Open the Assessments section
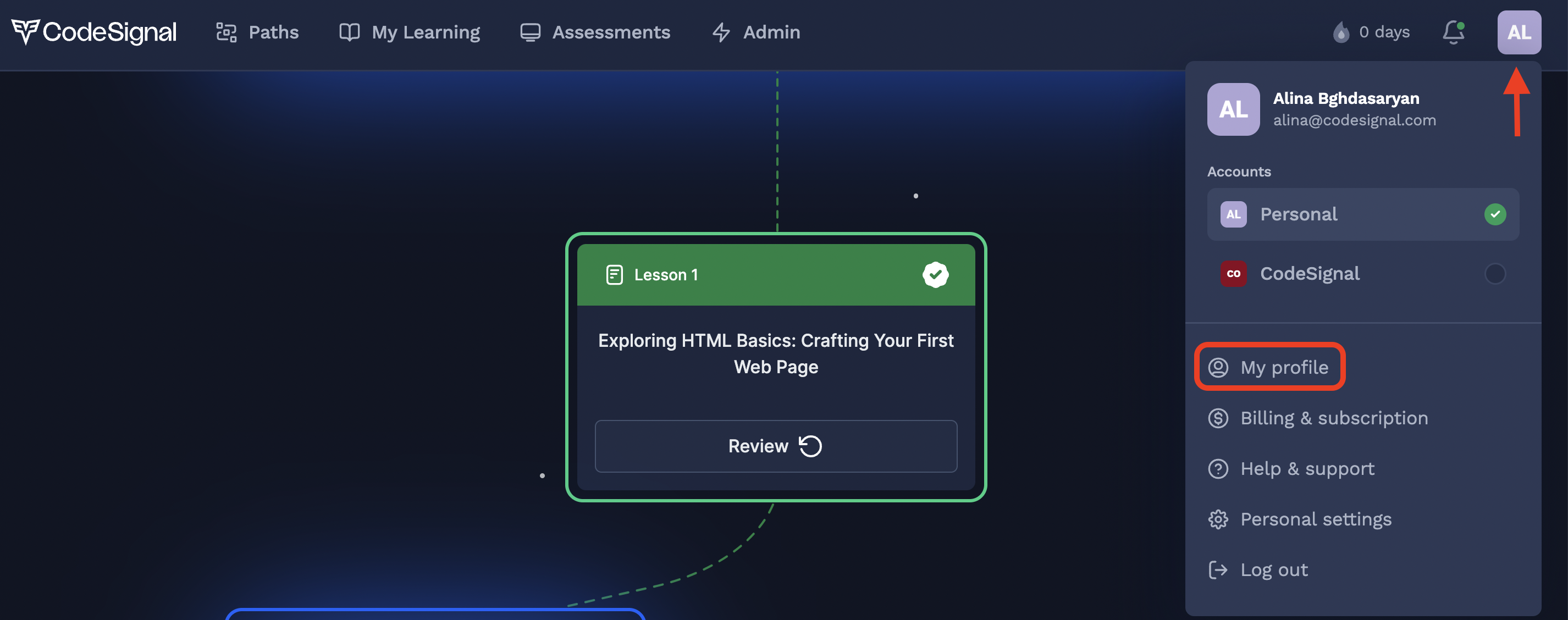The height and width of the screenshot is (620, 1568). [595, 32]
